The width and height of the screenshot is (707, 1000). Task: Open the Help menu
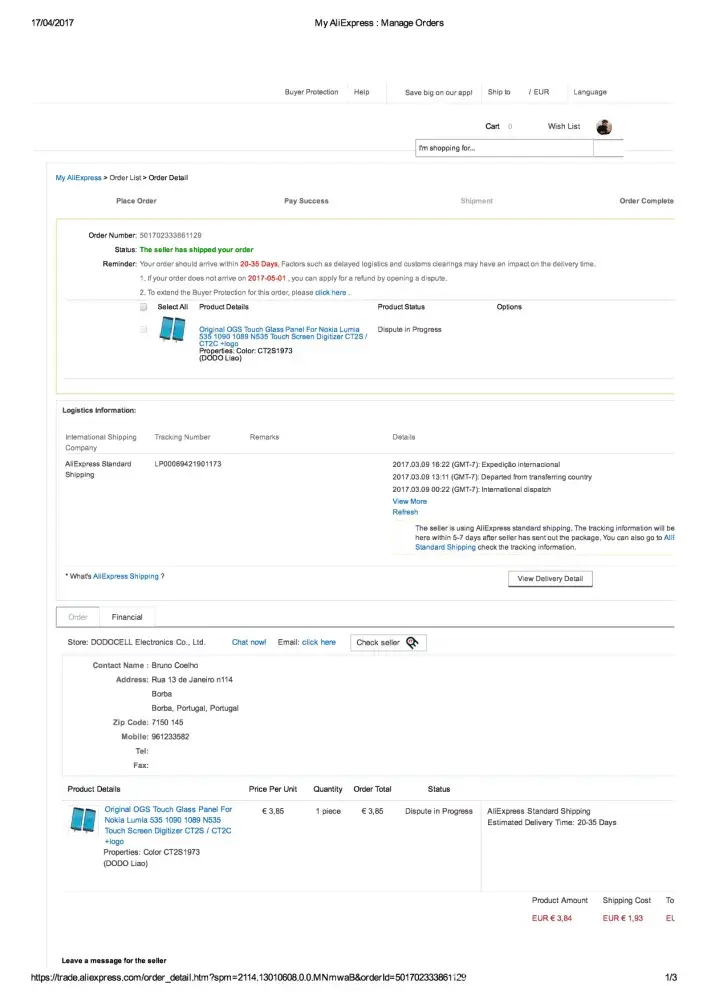361,92
